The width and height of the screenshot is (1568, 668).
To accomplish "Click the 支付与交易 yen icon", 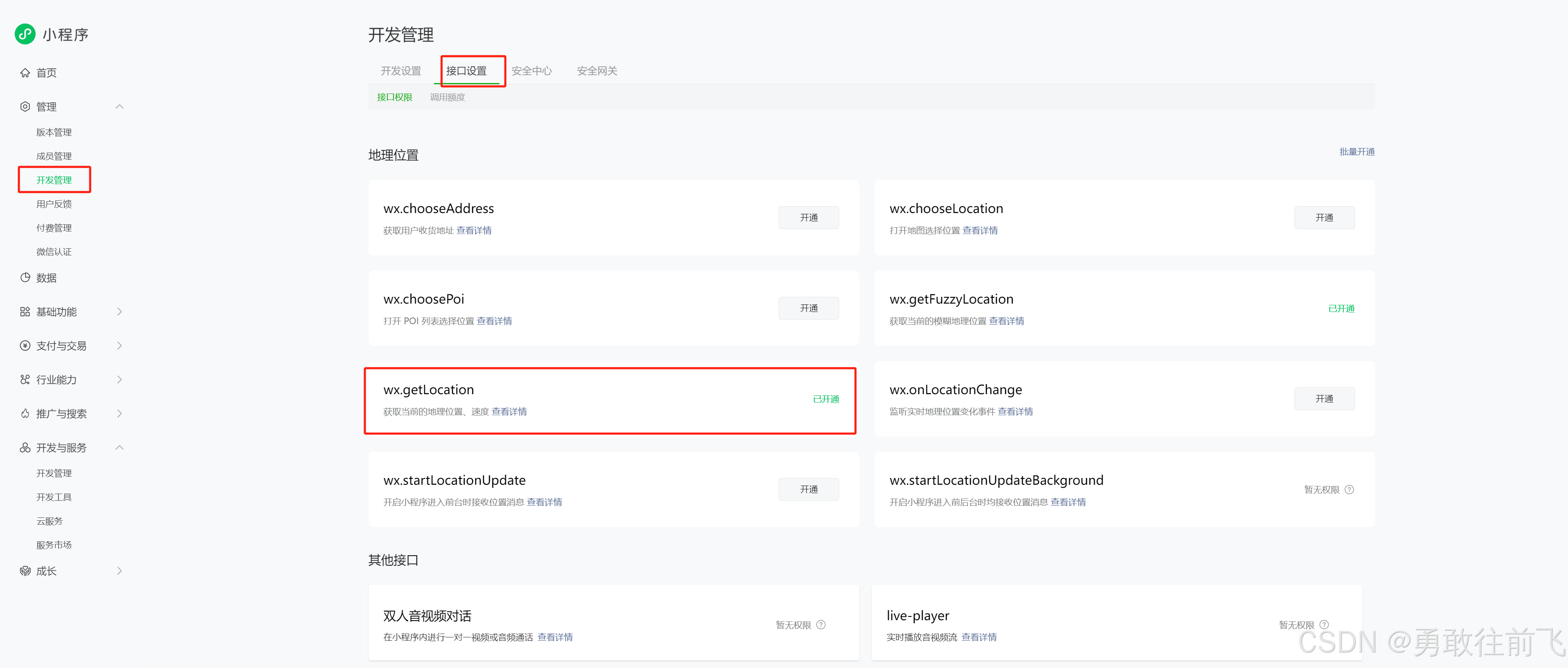I will 25,346.
